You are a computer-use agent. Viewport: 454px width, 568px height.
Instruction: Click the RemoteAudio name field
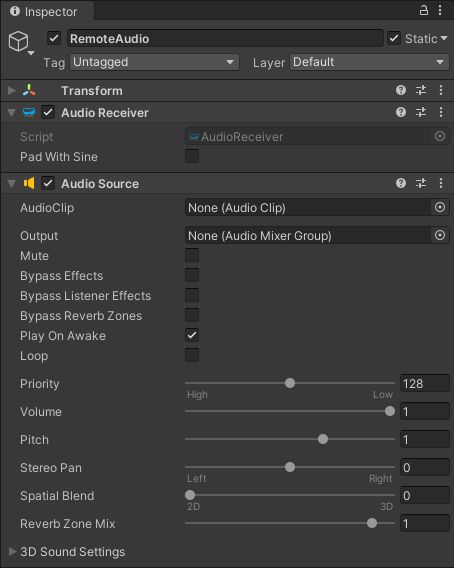coord(225,38)
